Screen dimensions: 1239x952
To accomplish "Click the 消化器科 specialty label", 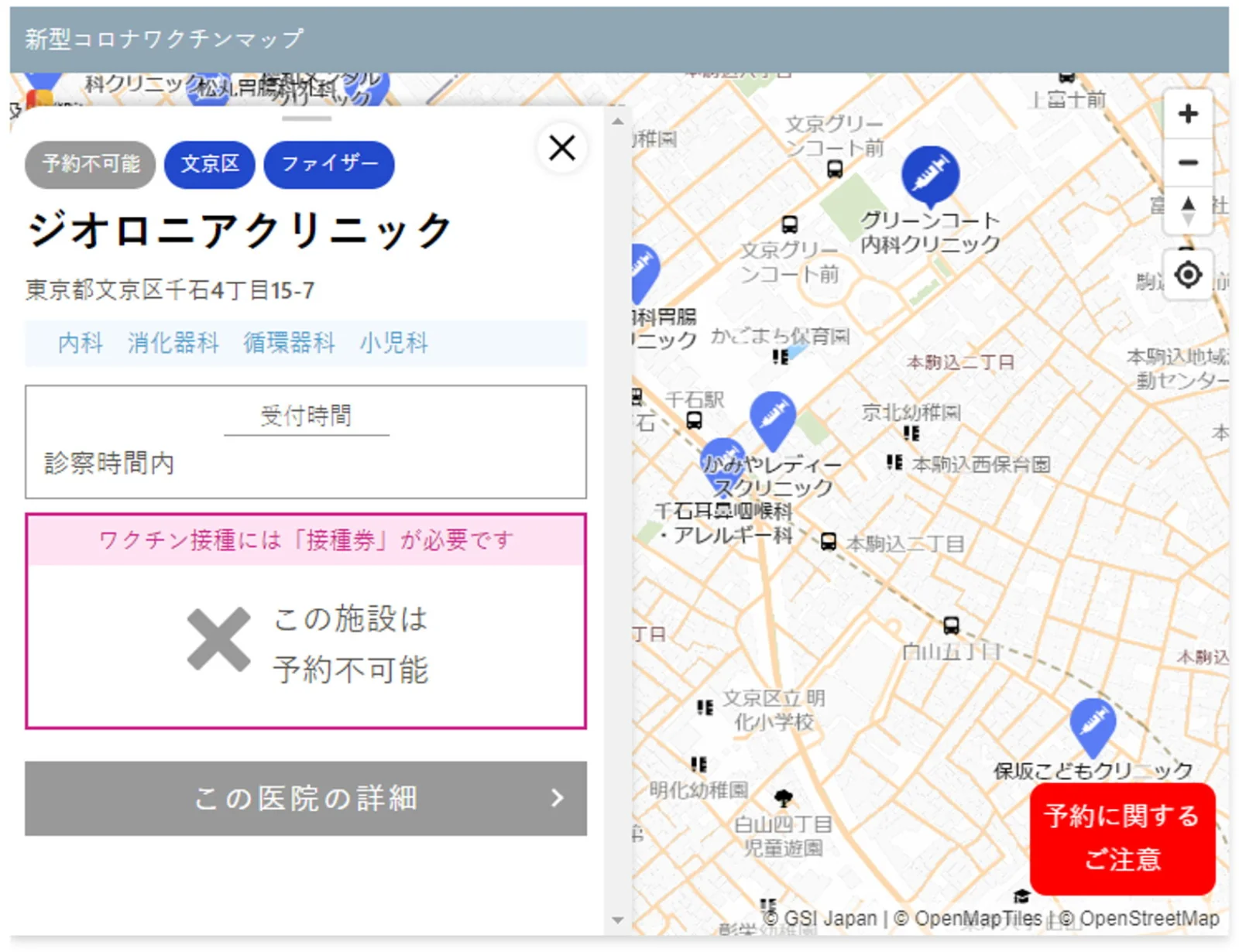I will [173, 343].
